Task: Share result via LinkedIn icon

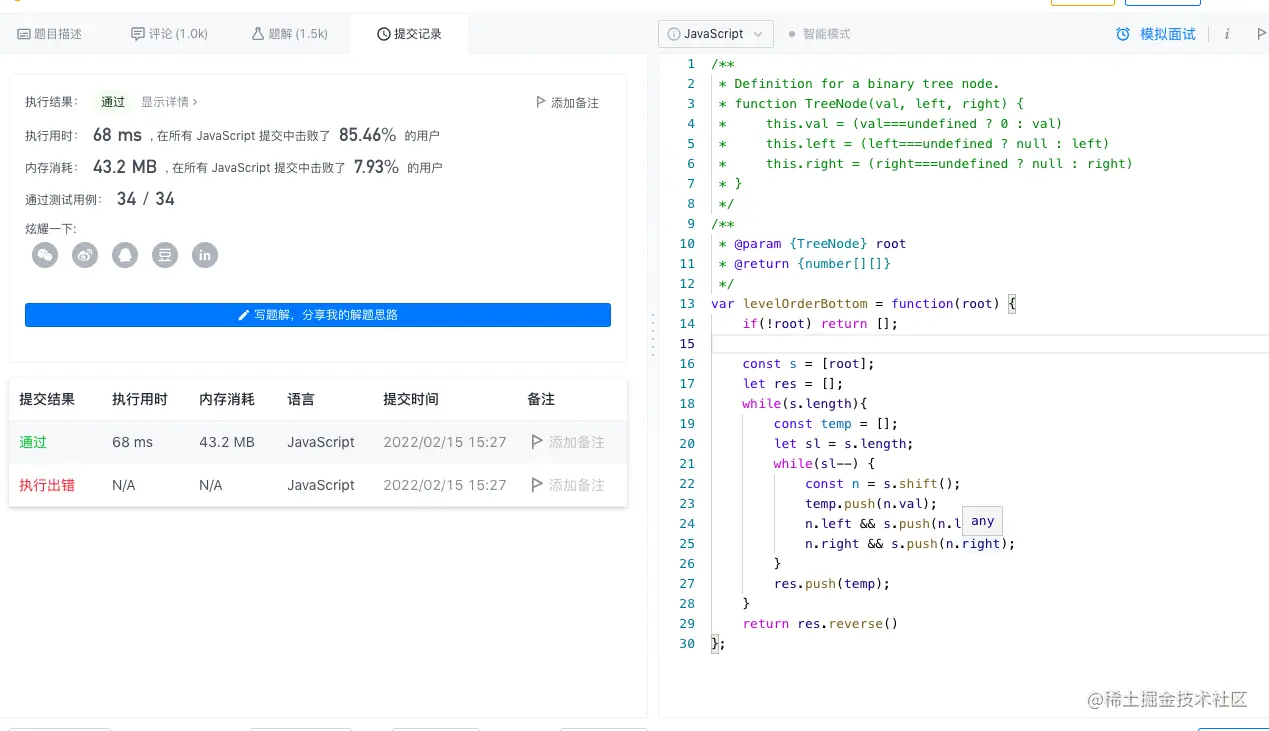Action: pos(205,255)
